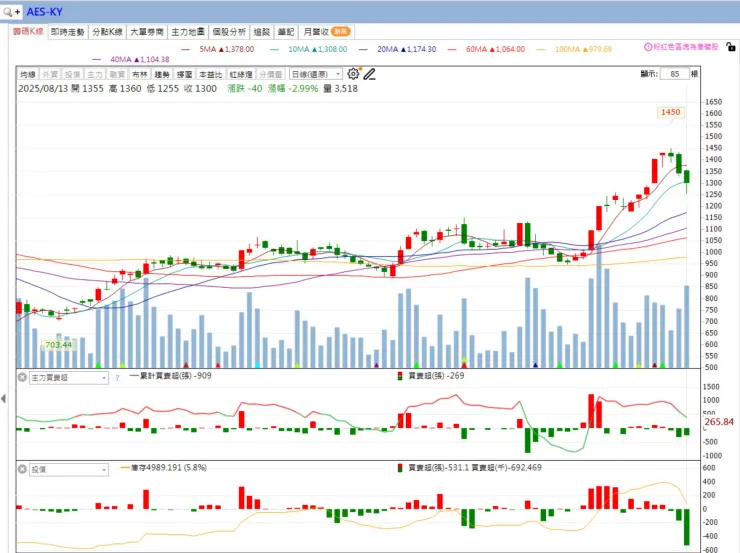Toggle the lock icon at top right
The height and width of the screenshot is (553, 740).
pyautogui.click(x=731, y=47)
